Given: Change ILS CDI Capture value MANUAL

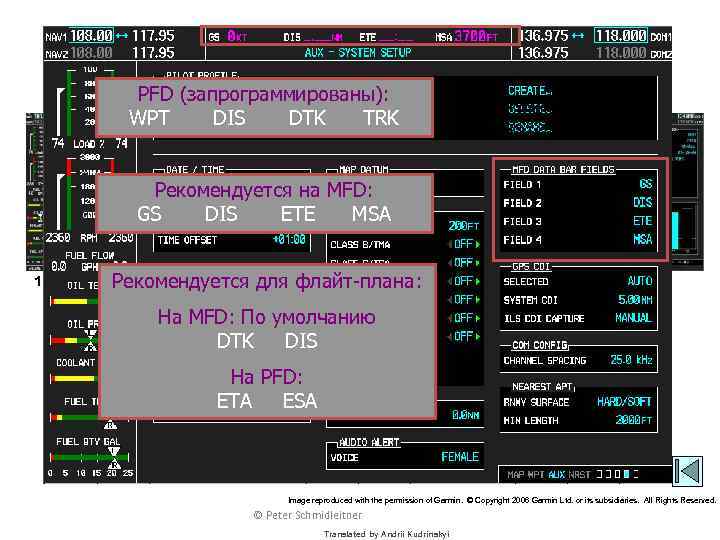Looking at the screenshot, I should coord(633,318).
